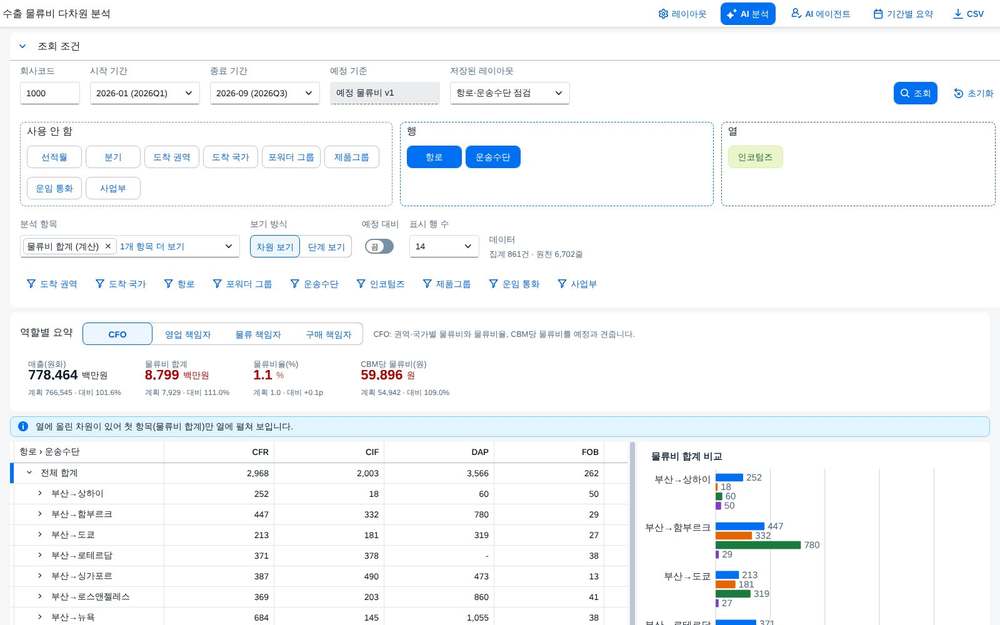Open the 운임 통화 filter
The image size is (1000, 625).
(x=514, y=284)
